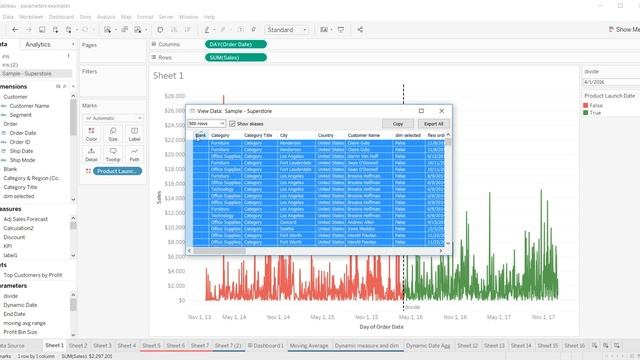This screenshot has height=360, width=640.
Task: Open the Worksheet menu
Action: [31, 17]
